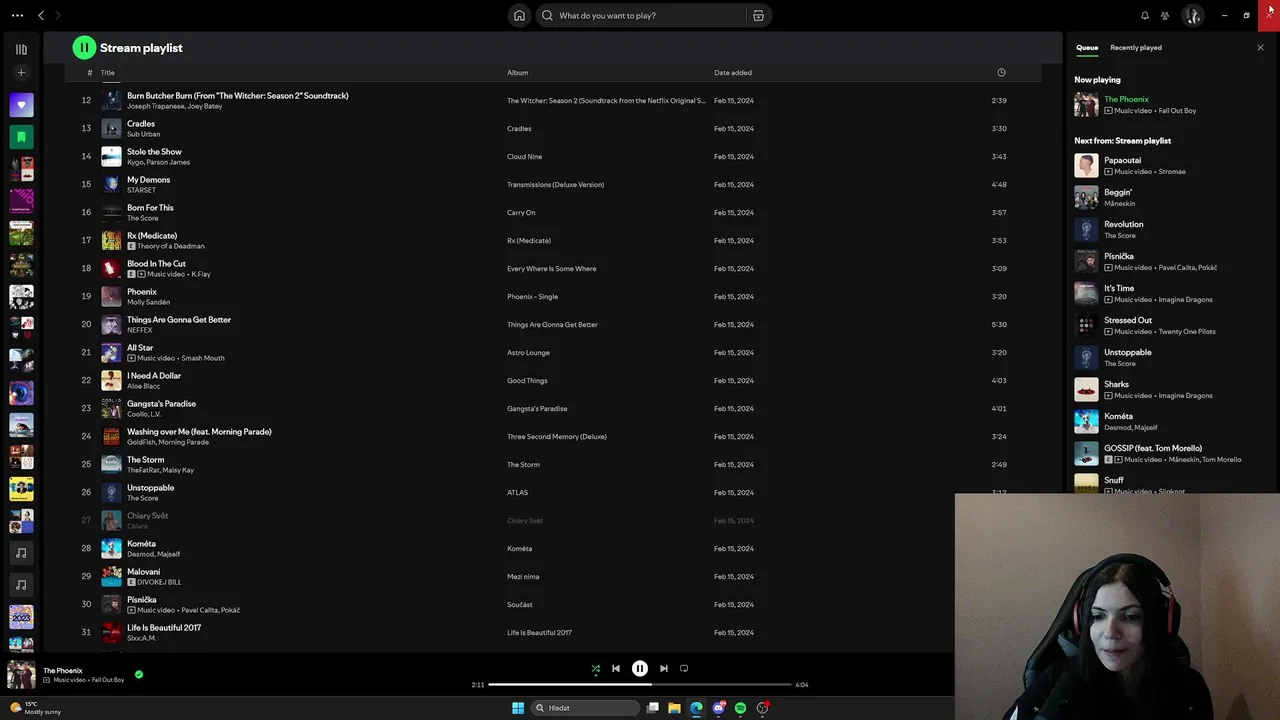This screenshot has height=720, width=1280.
Task: Sort by Date added column header
Action: (733, 72)
